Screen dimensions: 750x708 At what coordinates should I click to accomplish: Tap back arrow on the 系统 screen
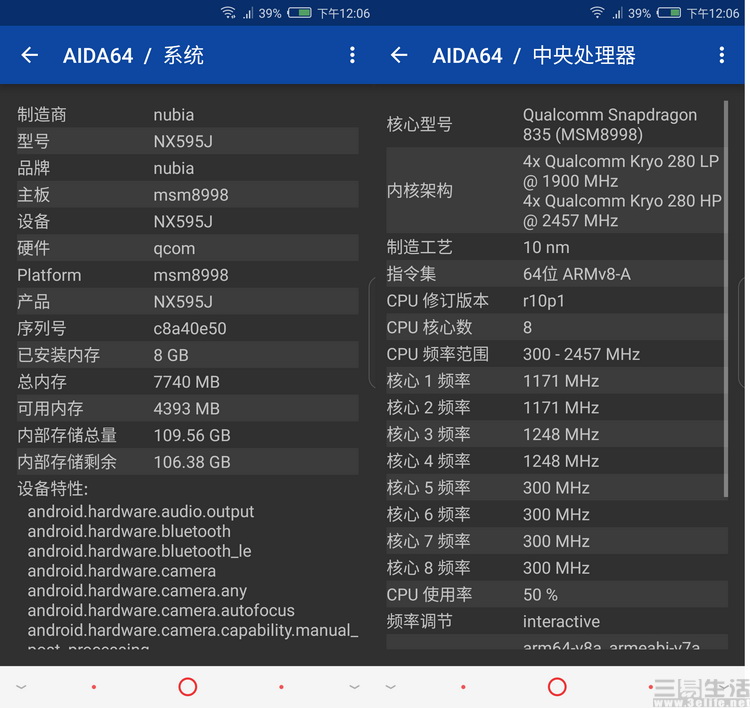[29, 56]
